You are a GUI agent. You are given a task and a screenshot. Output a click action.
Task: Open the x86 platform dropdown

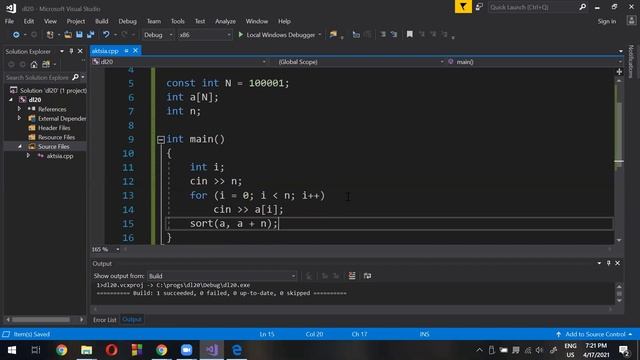(x=205, y=35)
